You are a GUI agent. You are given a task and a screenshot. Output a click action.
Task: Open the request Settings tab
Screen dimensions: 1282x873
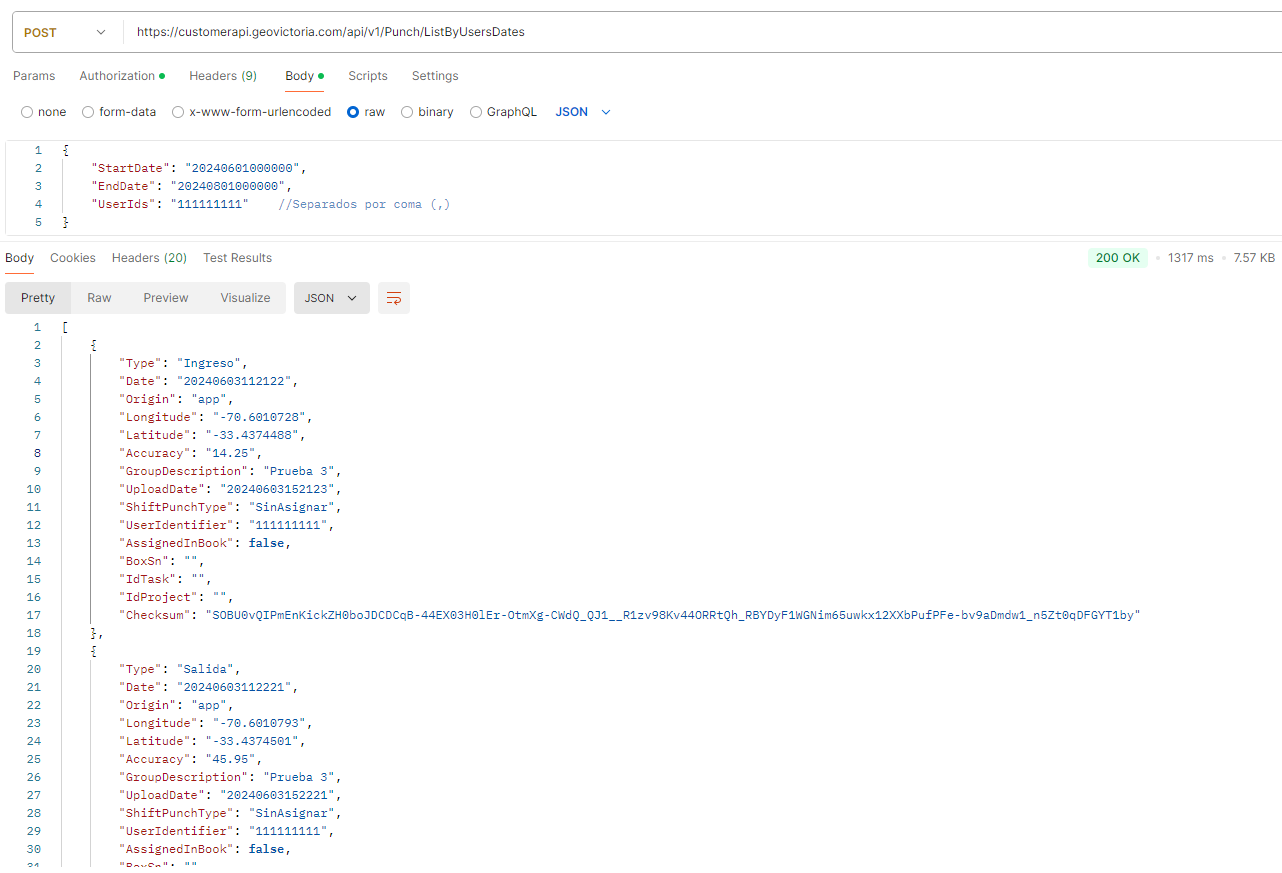pyautogui.click(x=435, y=76)
